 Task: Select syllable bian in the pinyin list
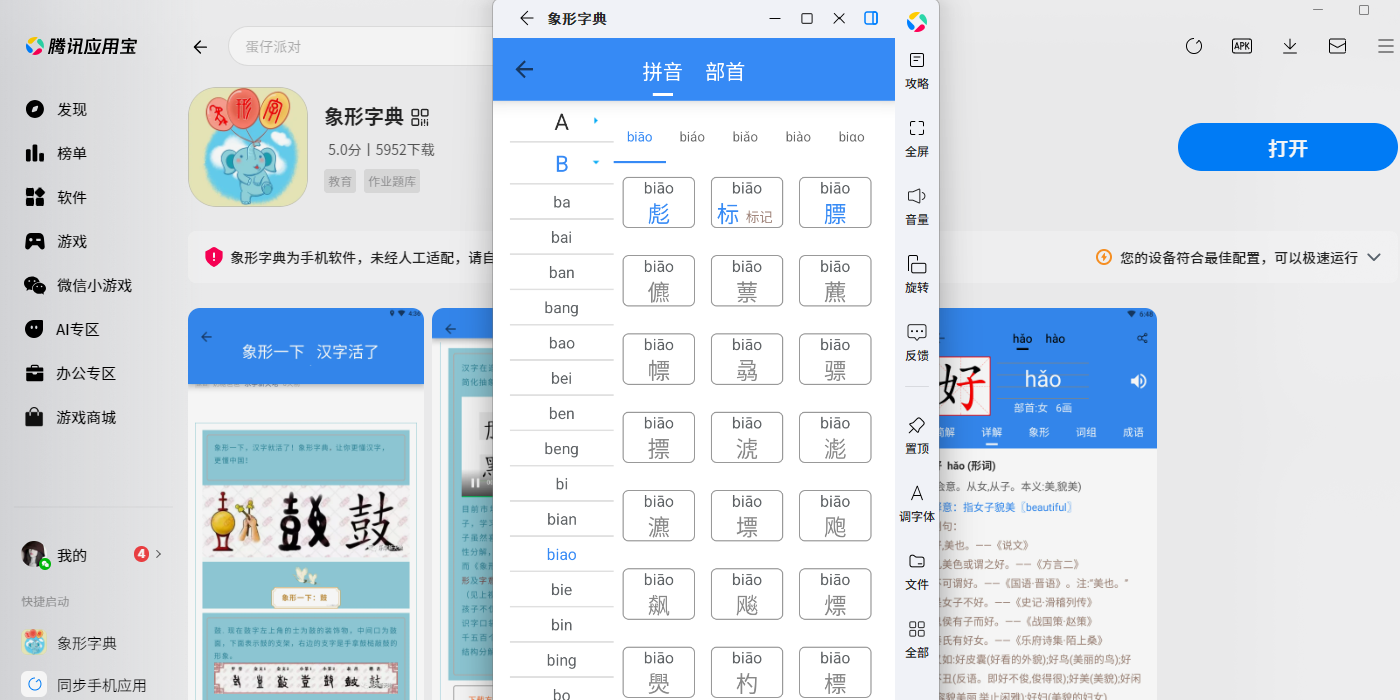point(562,519)
